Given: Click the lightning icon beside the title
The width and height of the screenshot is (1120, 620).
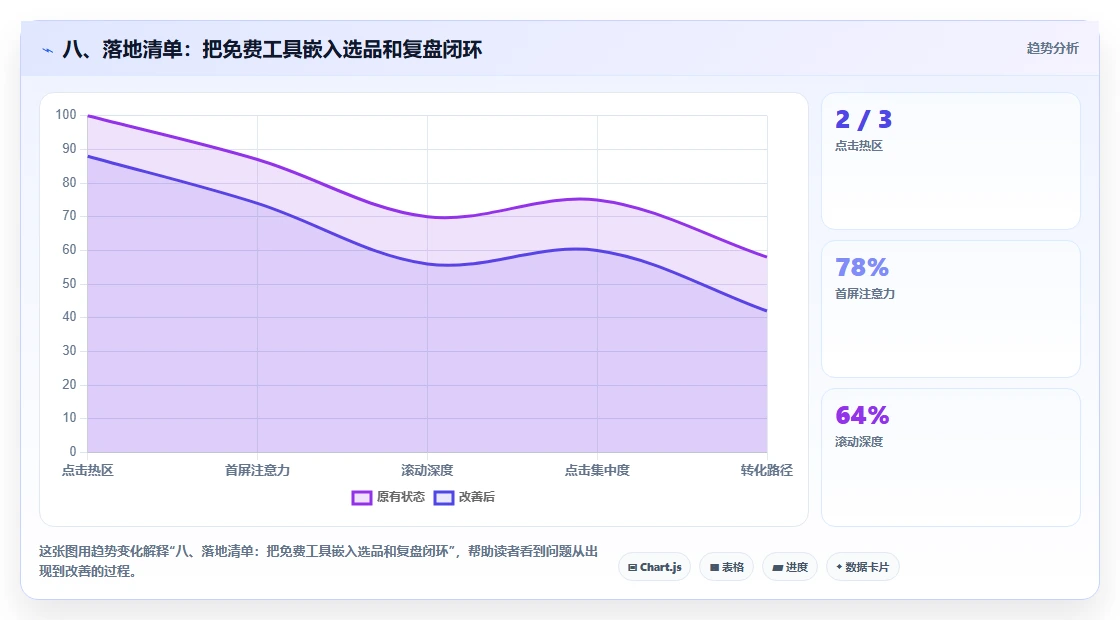Looking at the screenshot, I should pos(48,50).
